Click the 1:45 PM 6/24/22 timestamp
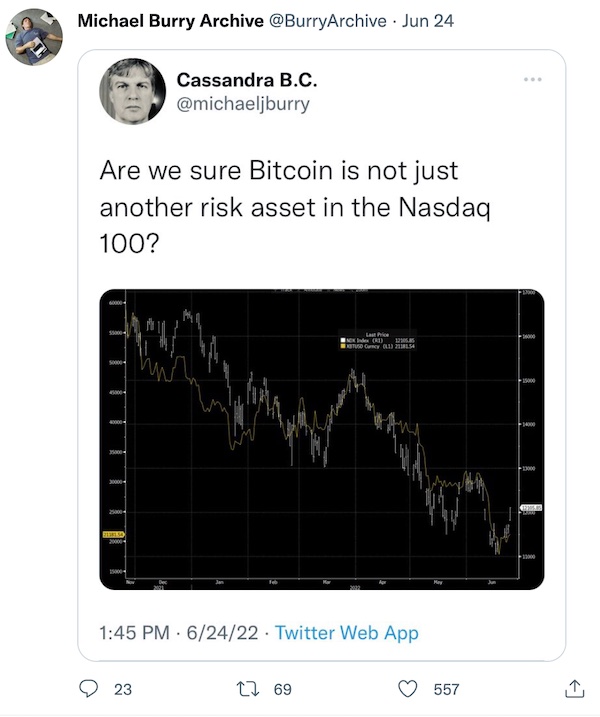 [178, 633]
